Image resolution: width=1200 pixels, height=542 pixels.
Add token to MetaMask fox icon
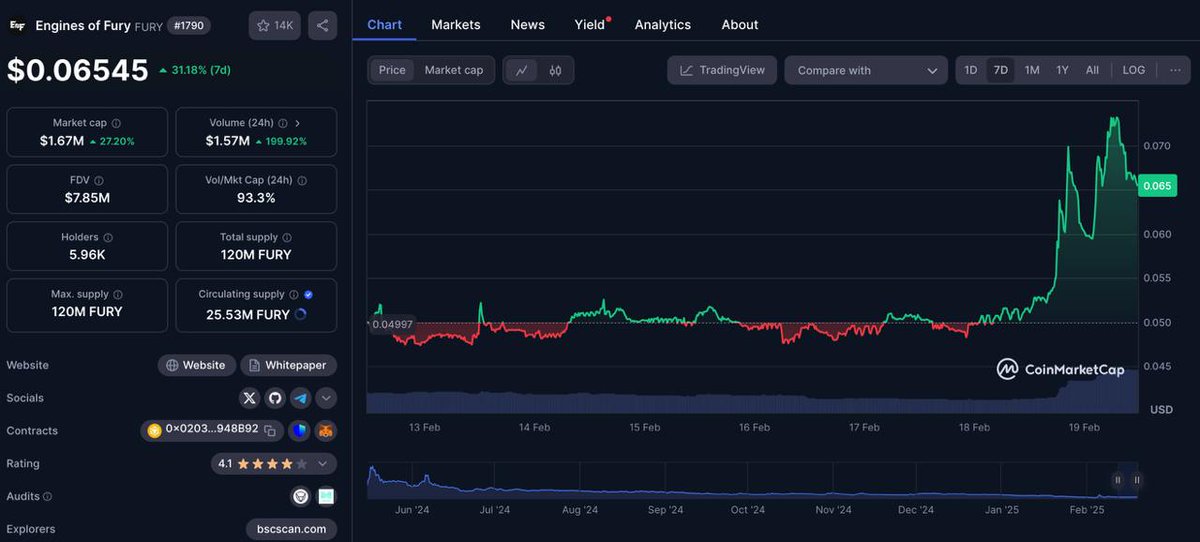coord(326,431)
